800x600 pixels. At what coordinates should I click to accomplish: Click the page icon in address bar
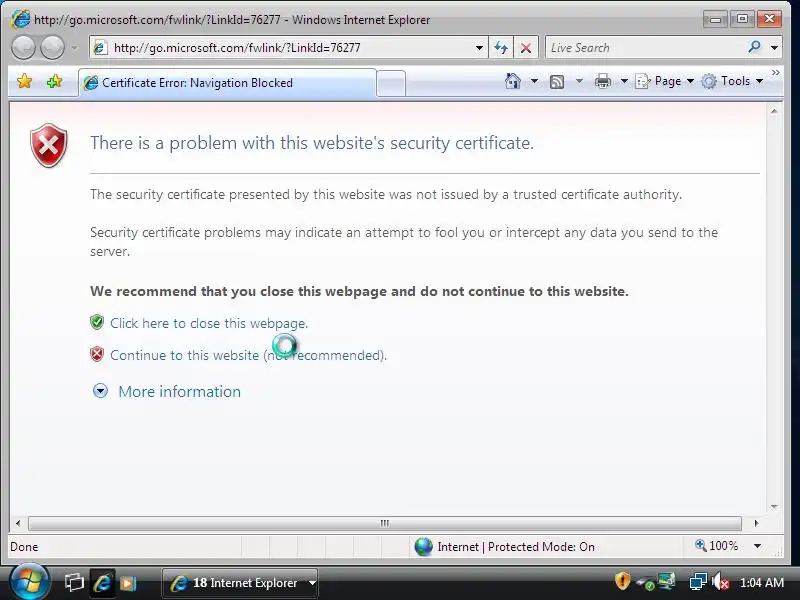point(101,48)
